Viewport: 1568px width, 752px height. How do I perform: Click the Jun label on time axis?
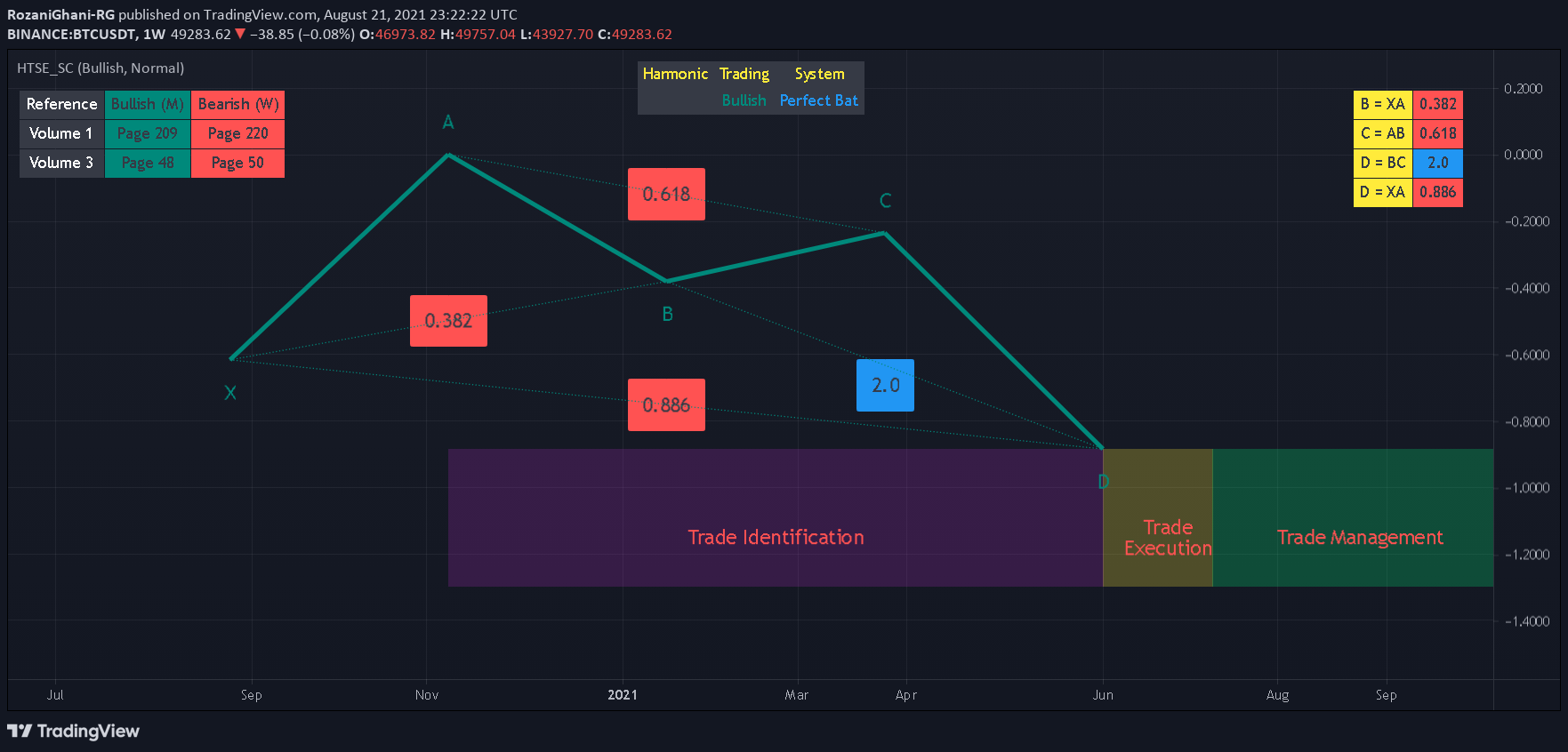pyautogui.click(x=1103, y=695)
